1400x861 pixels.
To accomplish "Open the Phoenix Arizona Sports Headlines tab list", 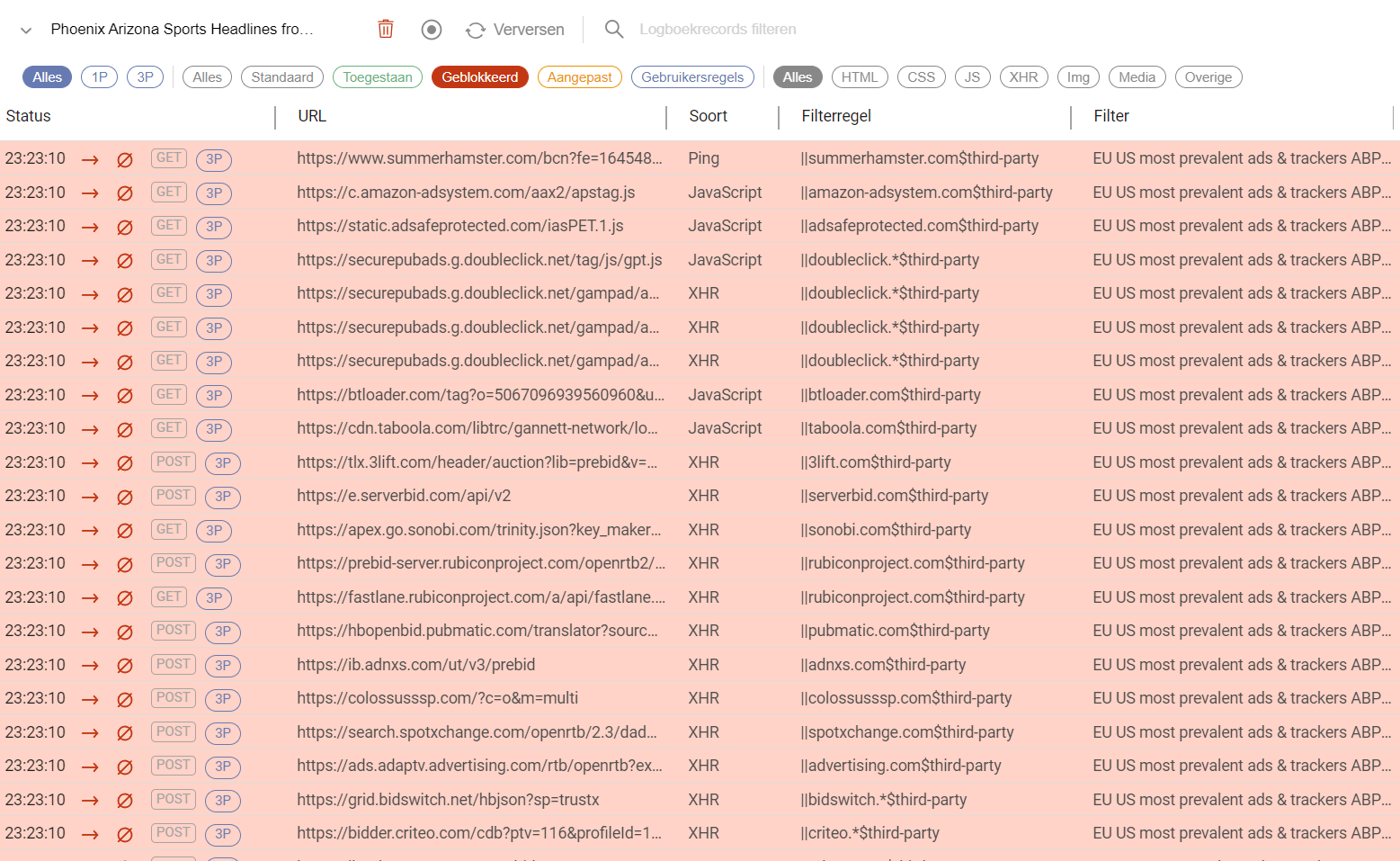I will click(x=183, y=29).
